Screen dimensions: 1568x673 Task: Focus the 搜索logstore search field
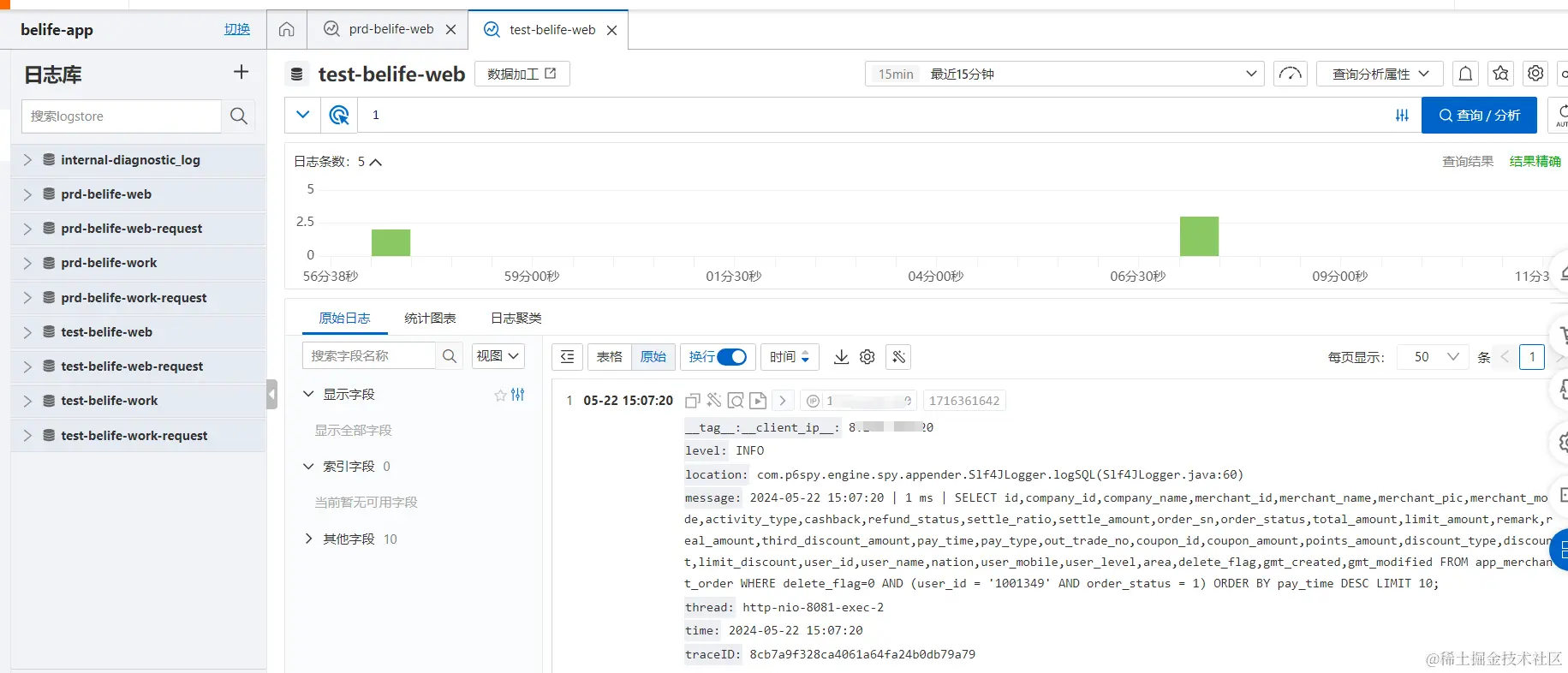point(121,116)
